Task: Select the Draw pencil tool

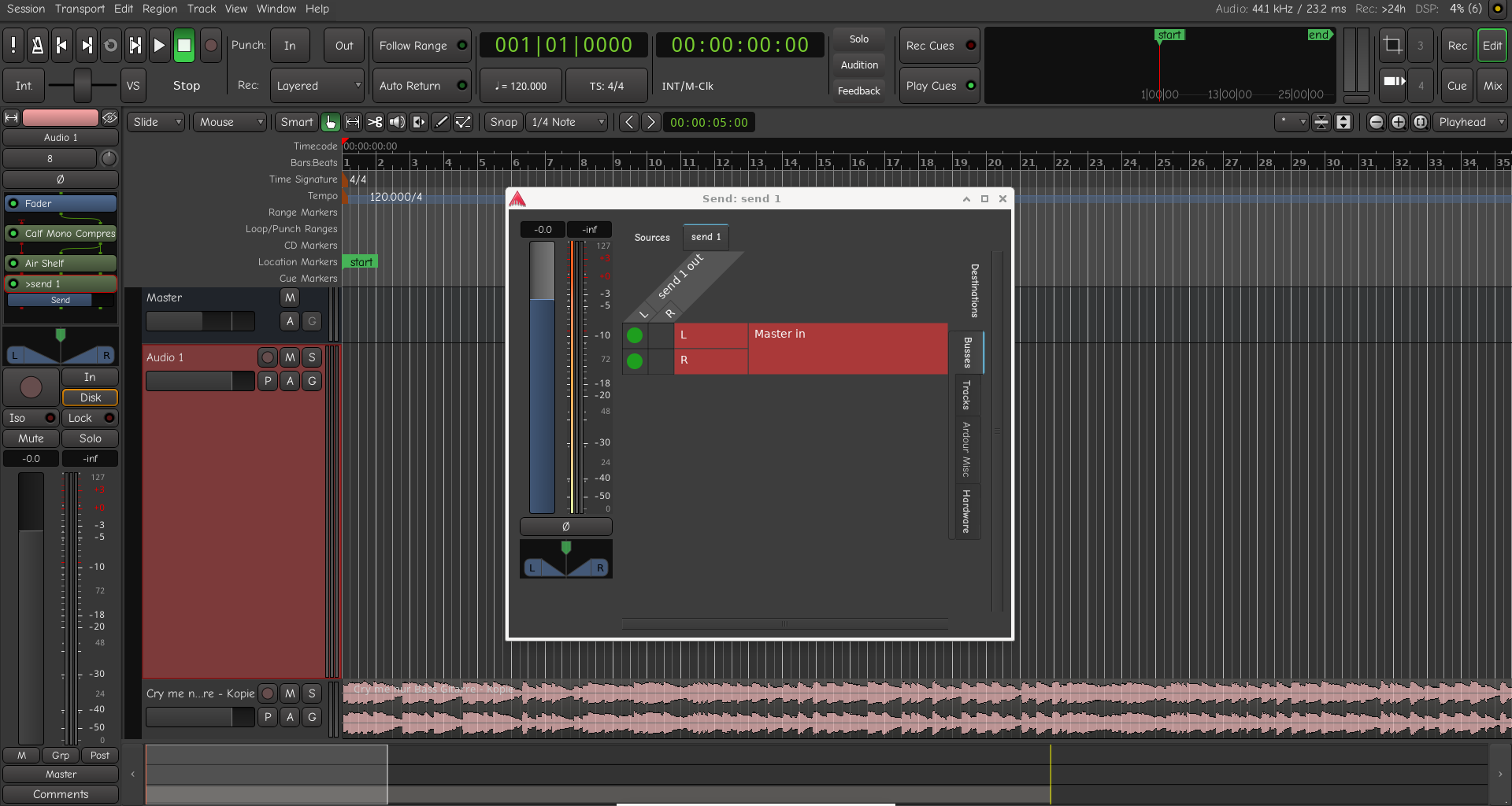Action: pos(442,122)
